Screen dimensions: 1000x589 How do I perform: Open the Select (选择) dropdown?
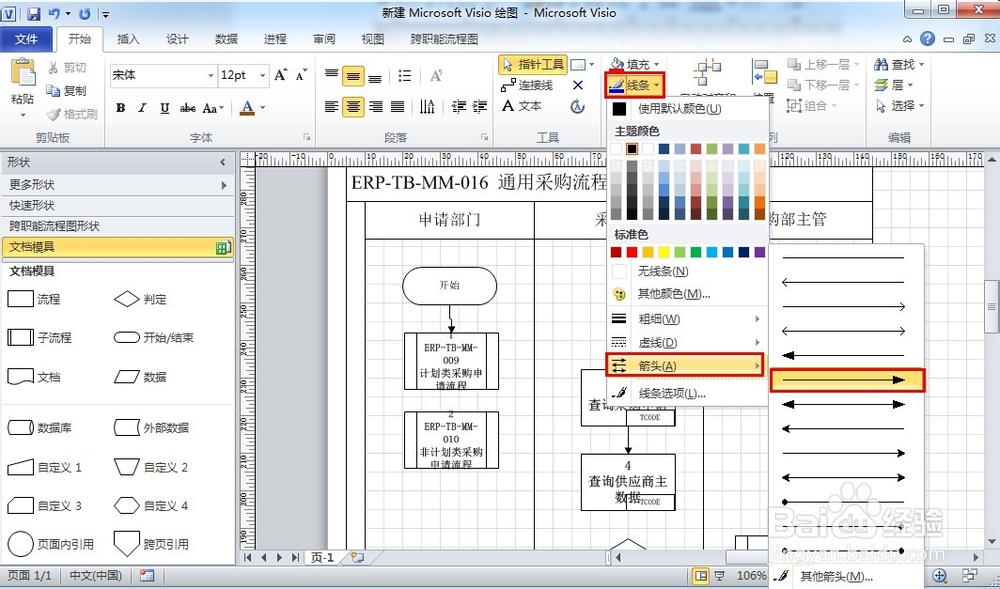pos(899,106)
